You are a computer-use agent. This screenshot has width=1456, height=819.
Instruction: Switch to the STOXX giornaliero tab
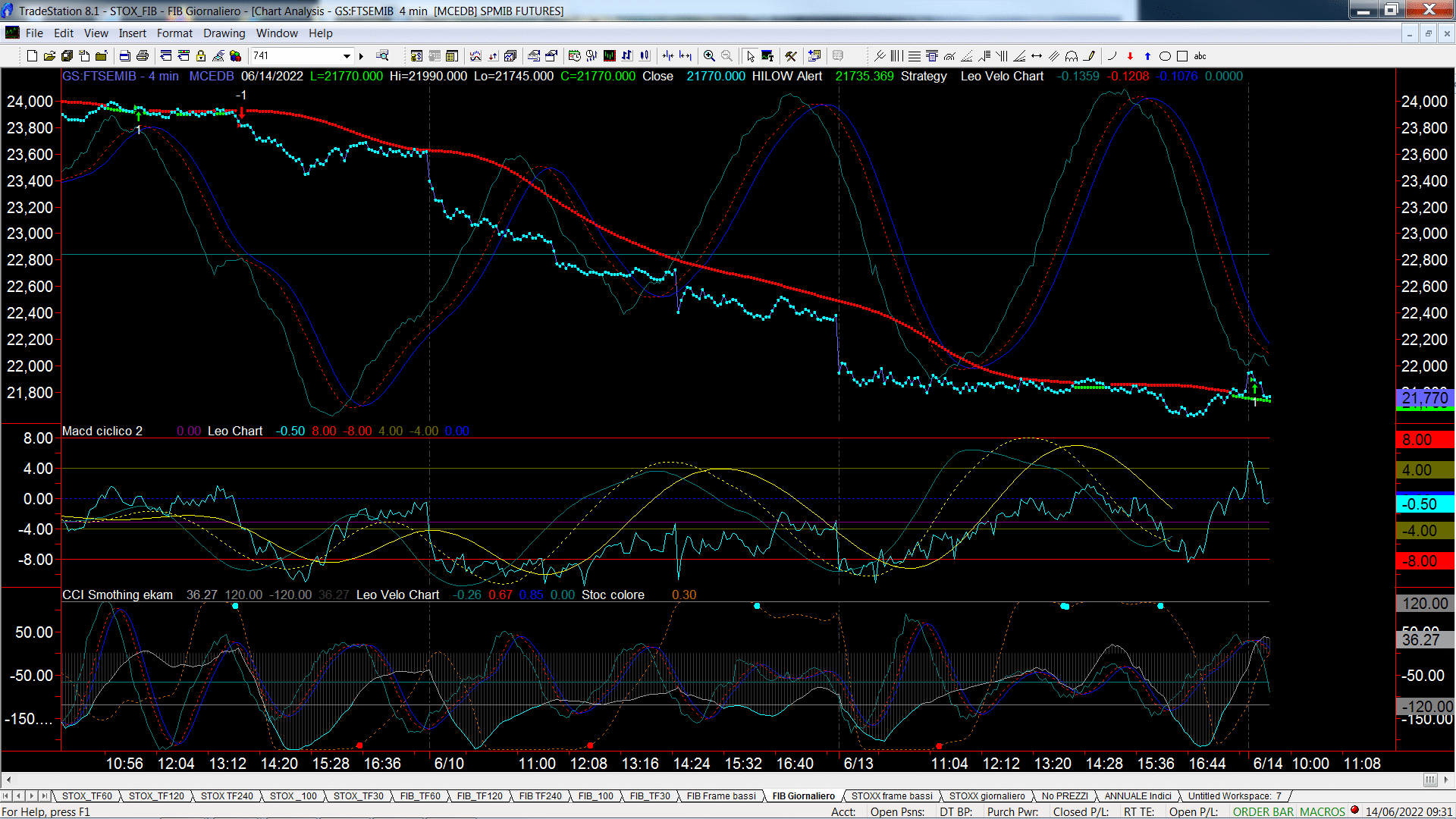(987, 795)
